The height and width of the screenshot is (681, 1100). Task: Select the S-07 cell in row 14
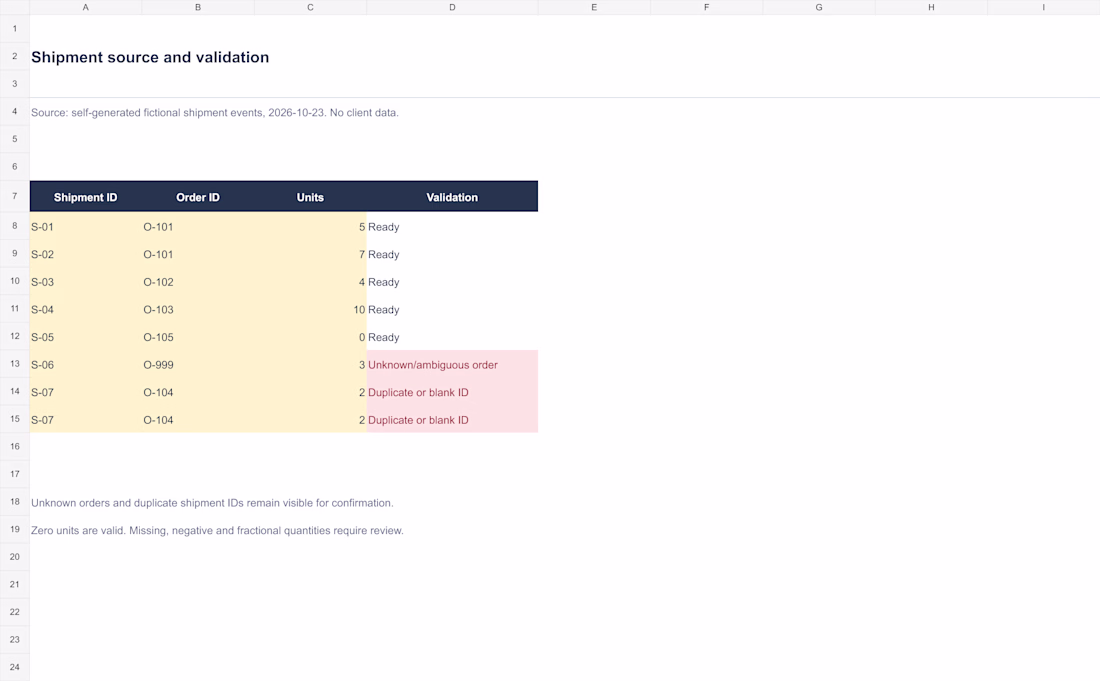(x=86, y=392)
